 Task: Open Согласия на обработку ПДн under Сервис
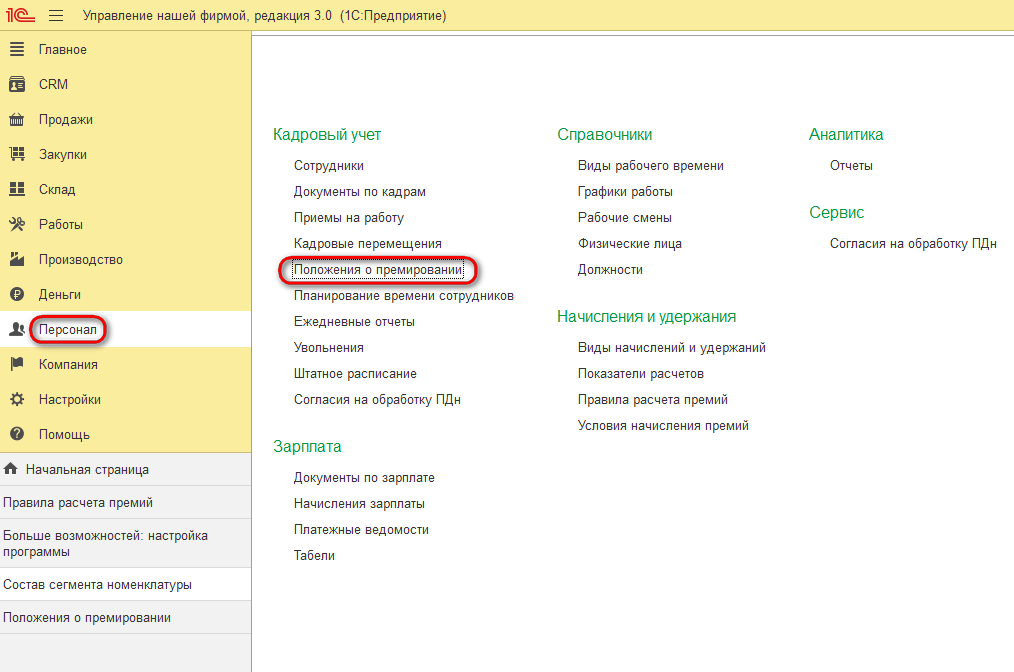pyautogui.click(x=913, y=244)
